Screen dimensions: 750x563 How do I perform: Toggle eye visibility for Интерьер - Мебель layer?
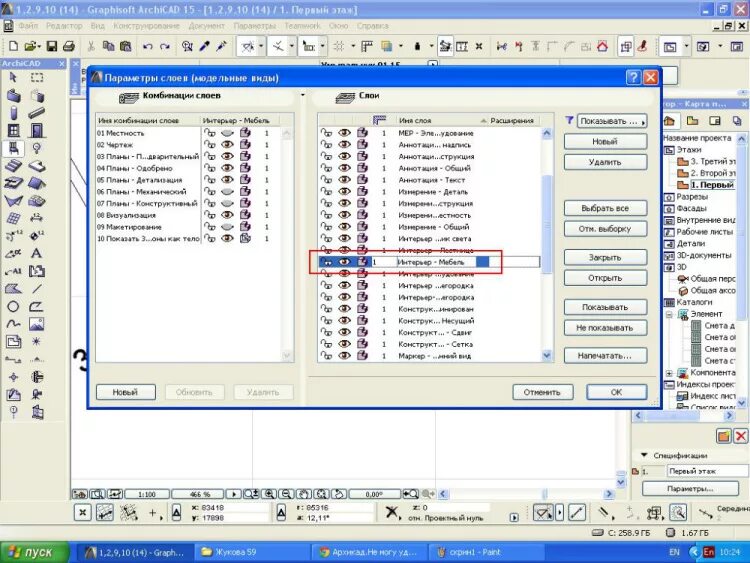[344, 262]
